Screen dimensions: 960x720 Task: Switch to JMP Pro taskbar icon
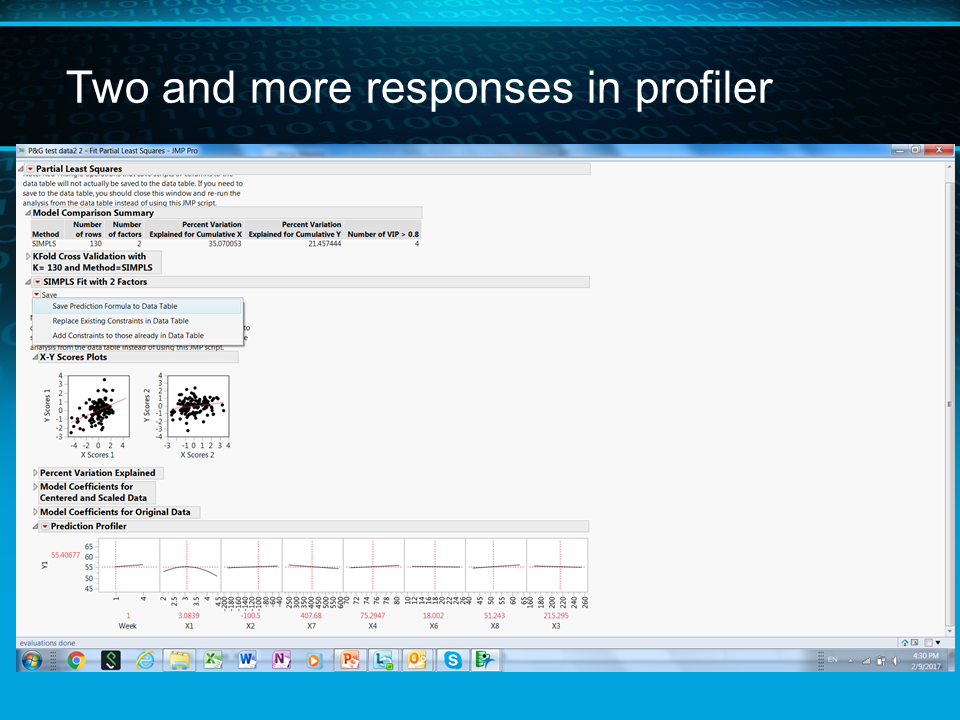point(486,660)
